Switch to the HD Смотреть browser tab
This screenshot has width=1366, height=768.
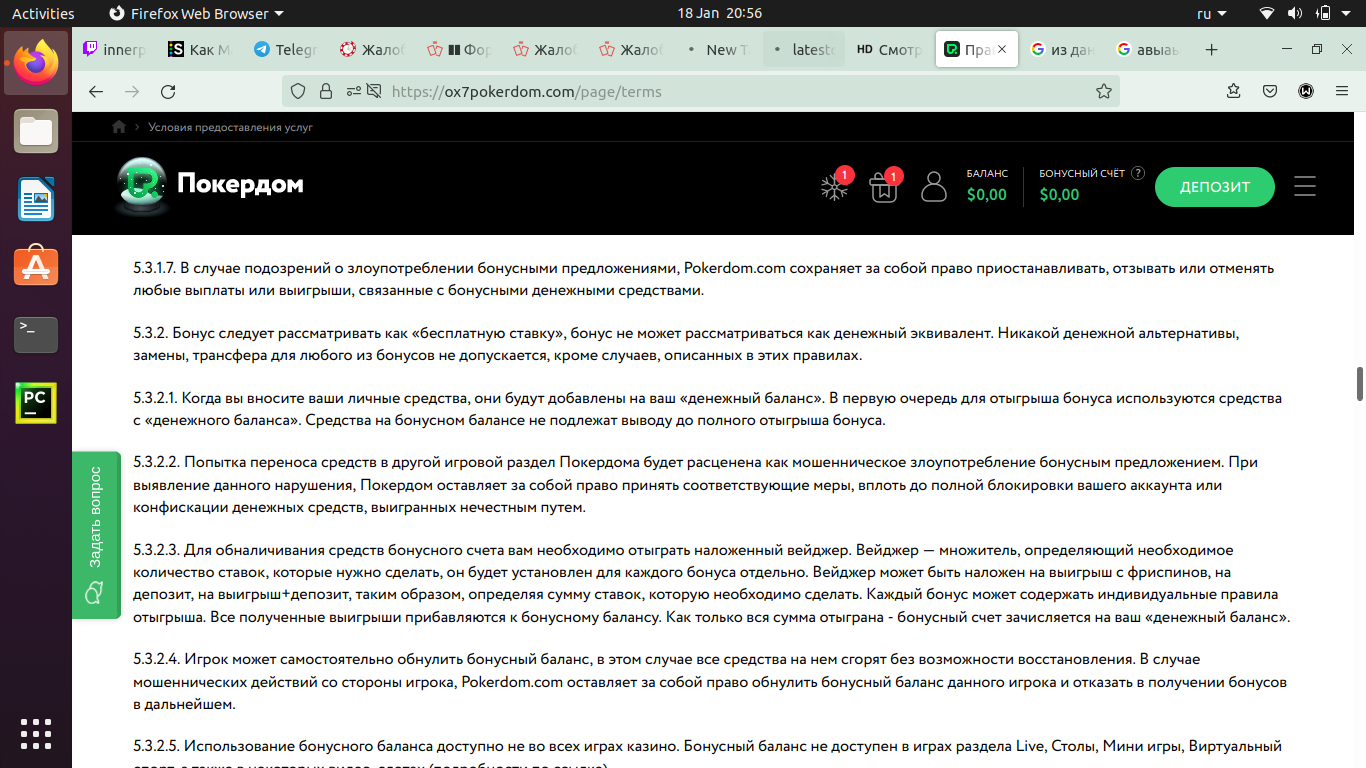(888, 49)
